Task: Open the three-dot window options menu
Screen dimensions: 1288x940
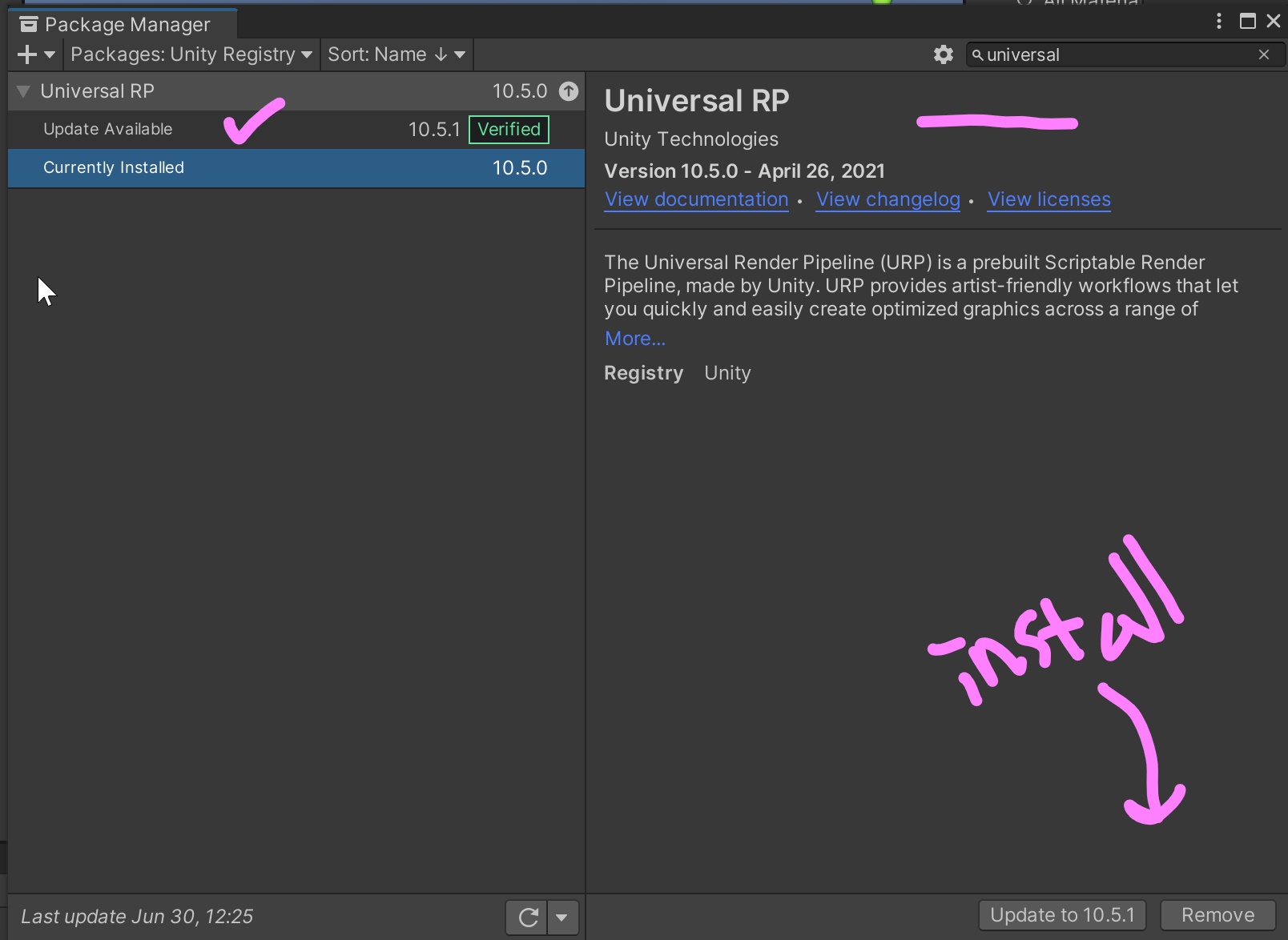Action: point(1219,22)
